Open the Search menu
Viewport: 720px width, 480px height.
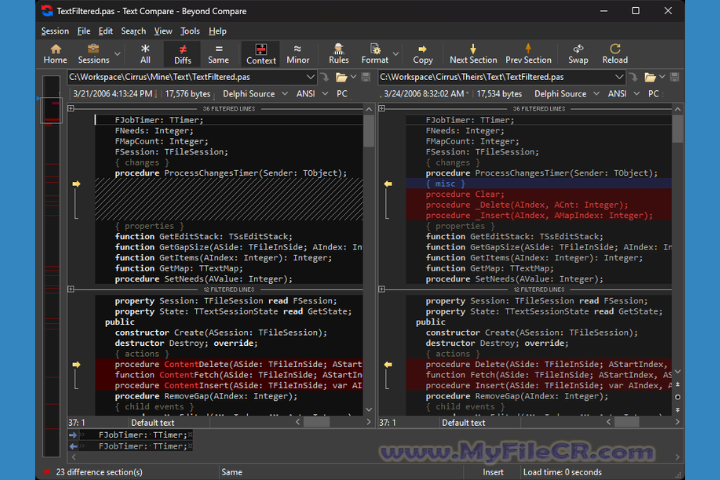coord(134,31)
